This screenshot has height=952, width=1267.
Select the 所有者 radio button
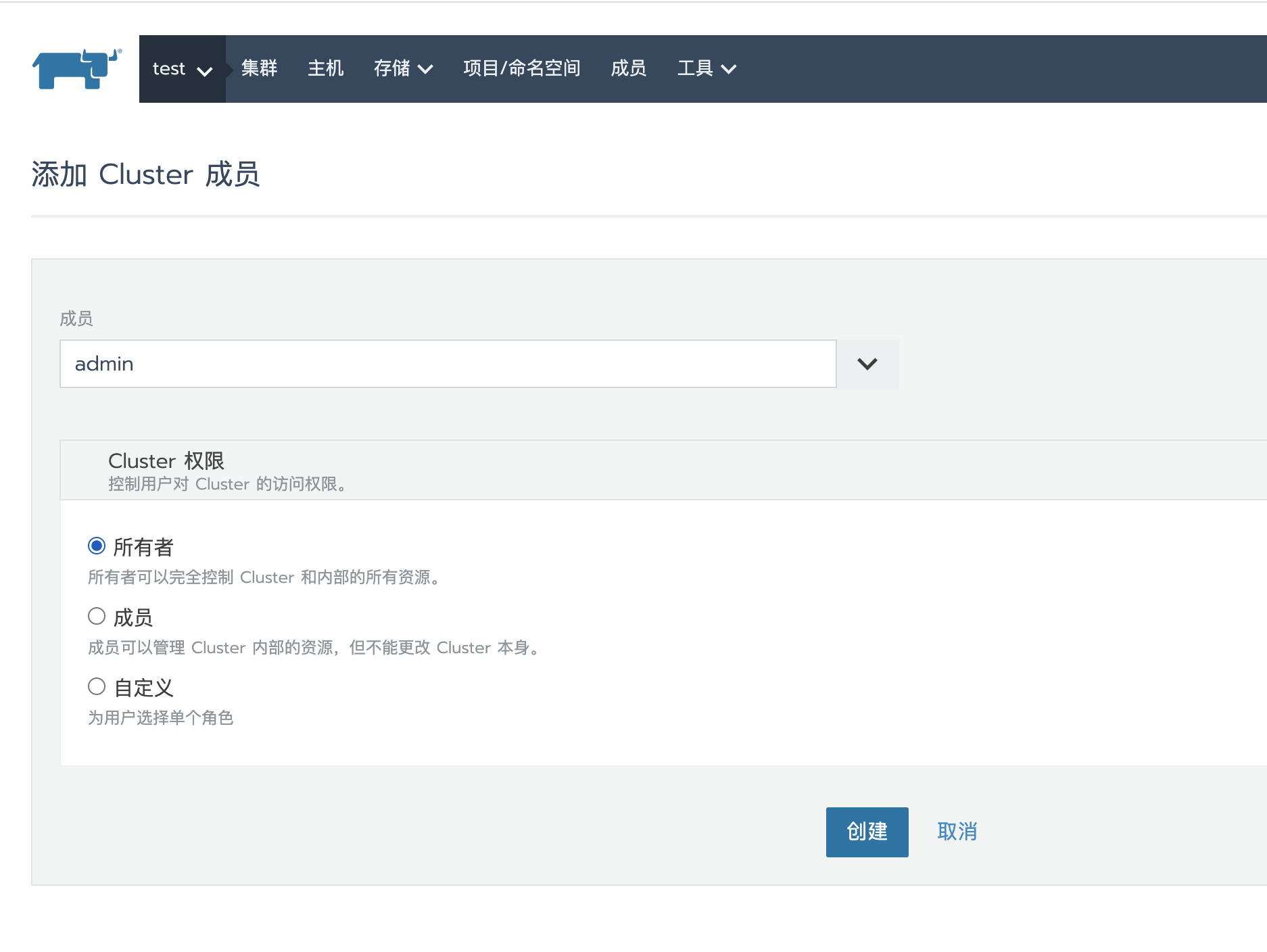point(97,546)
